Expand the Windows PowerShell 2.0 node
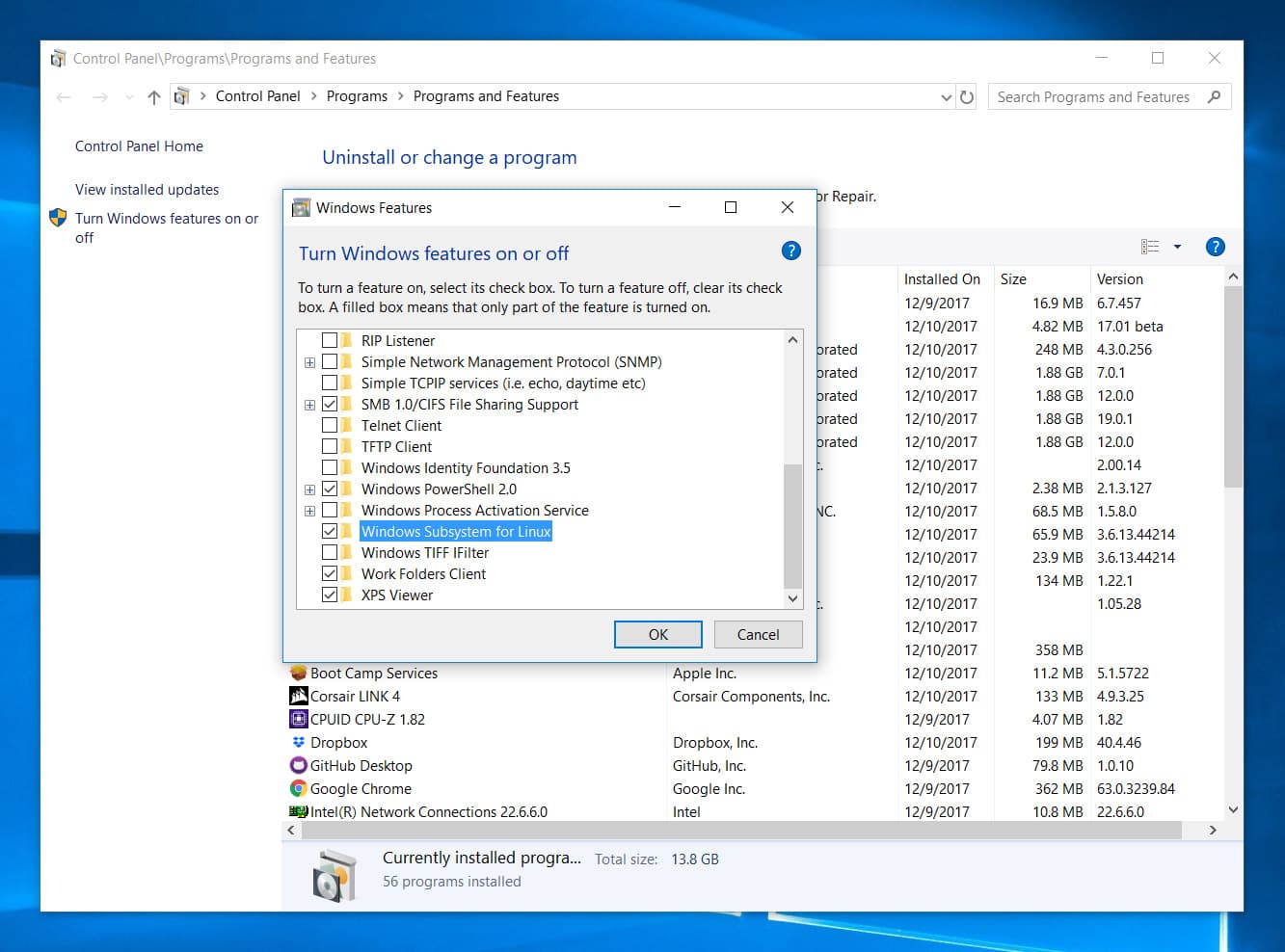This screenshot has width=1285, height=952. tap(309, 489)
